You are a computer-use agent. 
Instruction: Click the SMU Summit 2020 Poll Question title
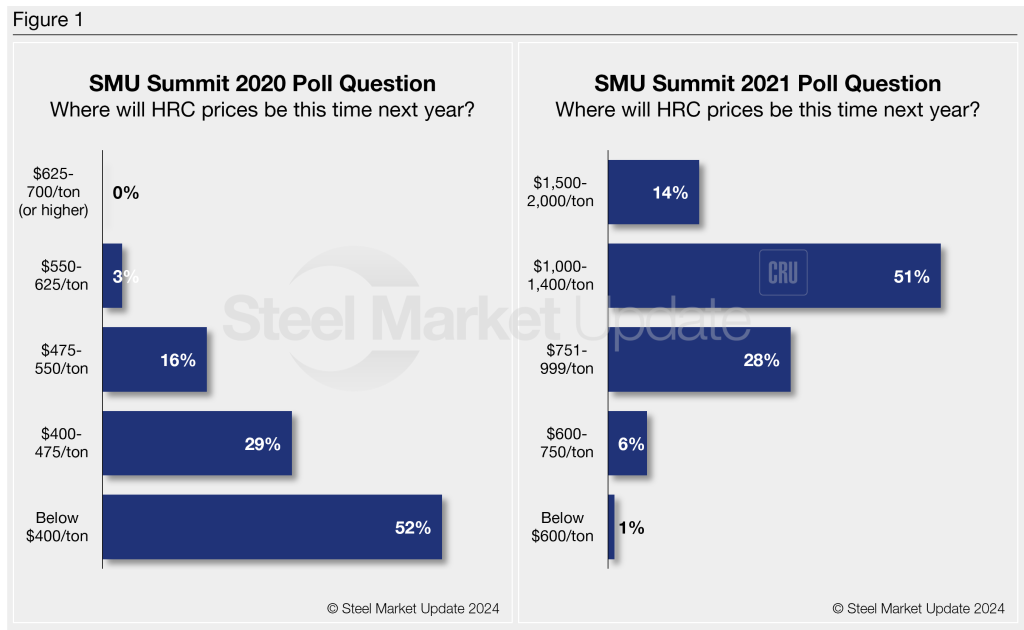coord(262,84)
